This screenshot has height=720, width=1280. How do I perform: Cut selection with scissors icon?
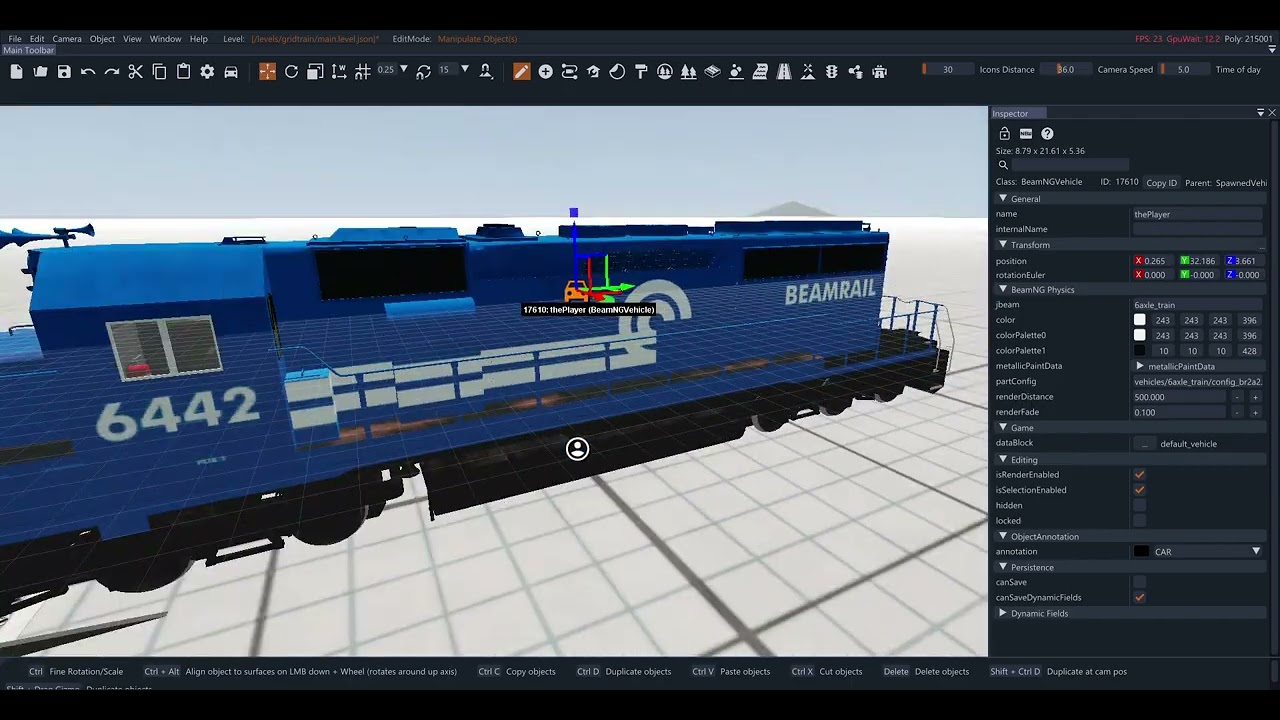coord(136,71)
